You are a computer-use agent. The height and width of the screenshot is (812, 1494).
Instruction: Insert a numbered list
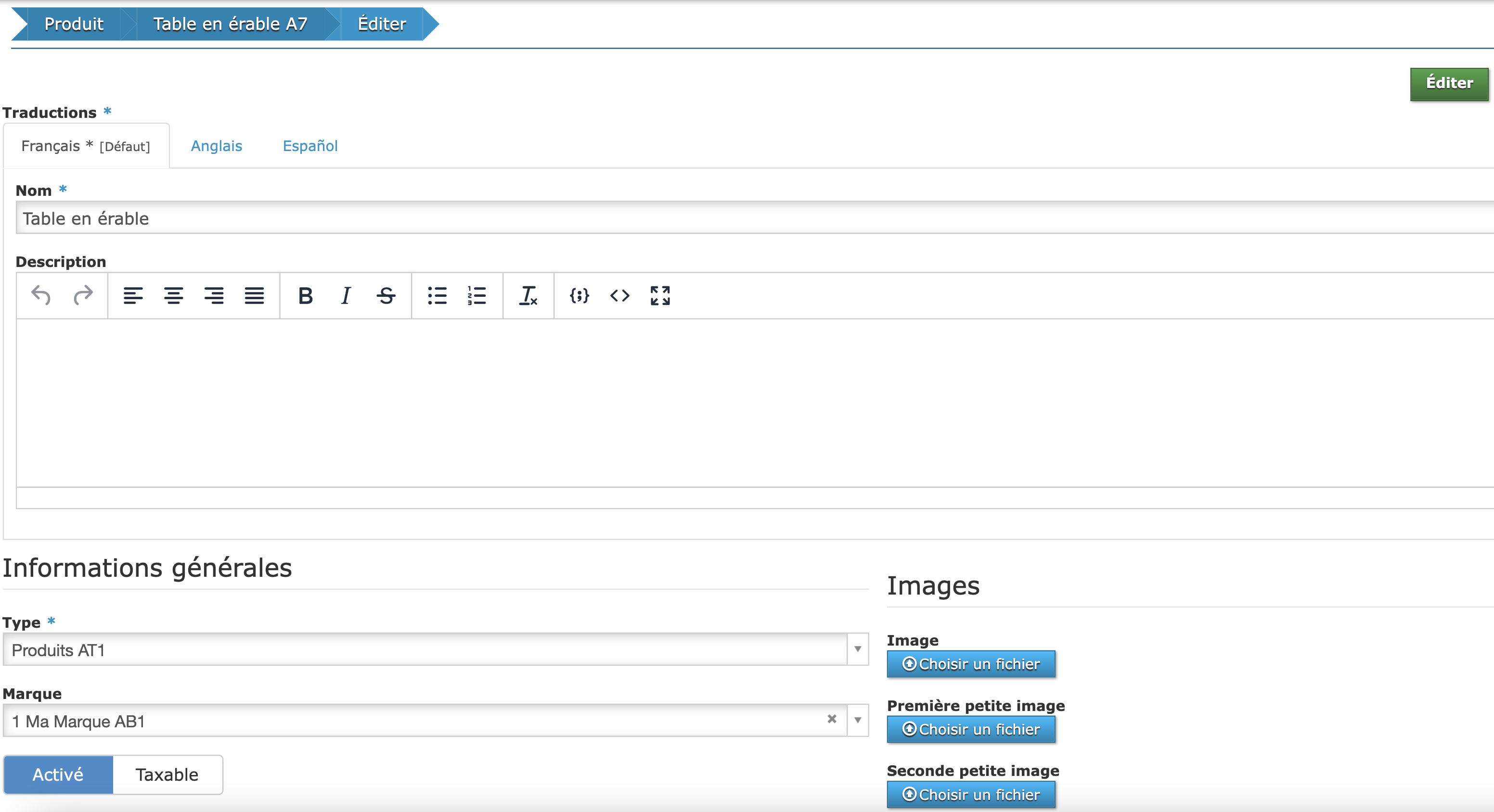[477, 295]
